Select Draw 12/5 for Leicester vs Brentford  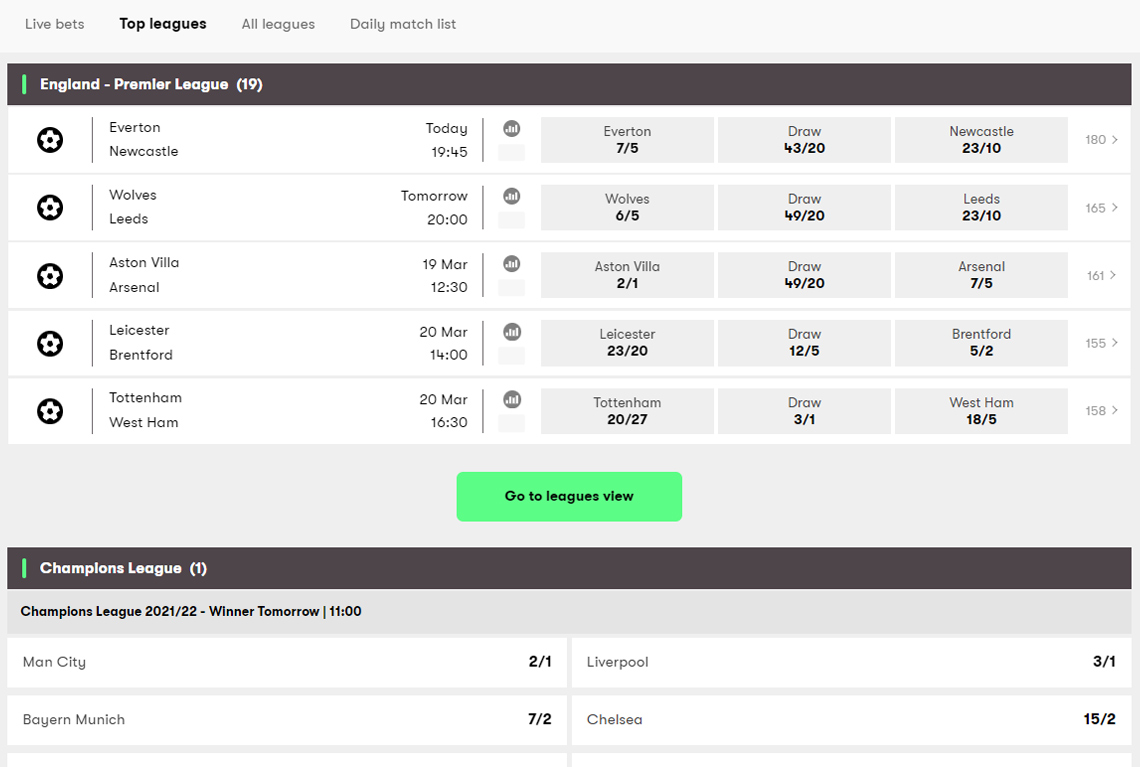click(x=804, y=342)
